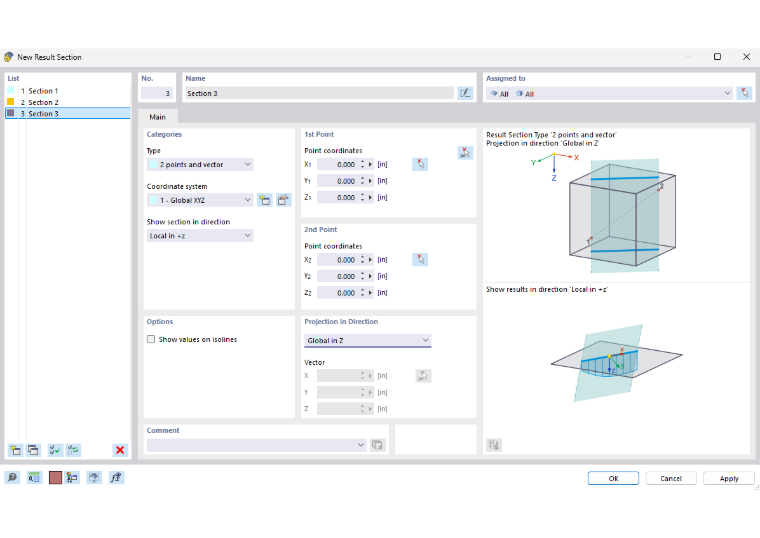The height and width of the screenshot is (538, 760).
Task: Click Section 1 cyan color swatch
Action: coord(11,91)
